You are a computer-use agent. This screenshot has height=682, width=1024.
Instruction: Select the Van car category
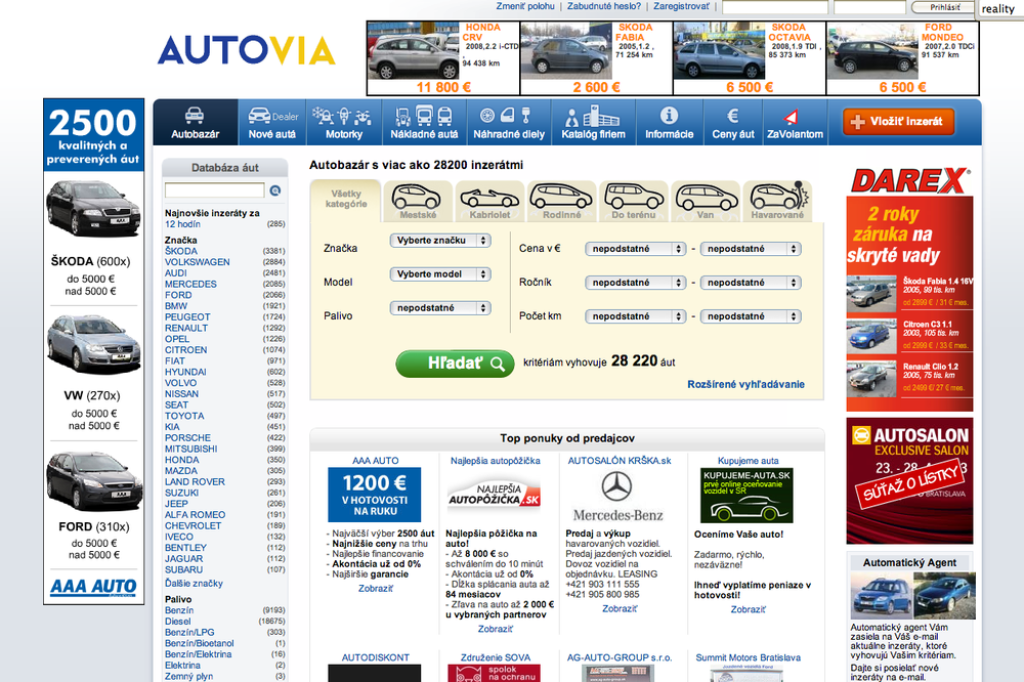point(705,201)
